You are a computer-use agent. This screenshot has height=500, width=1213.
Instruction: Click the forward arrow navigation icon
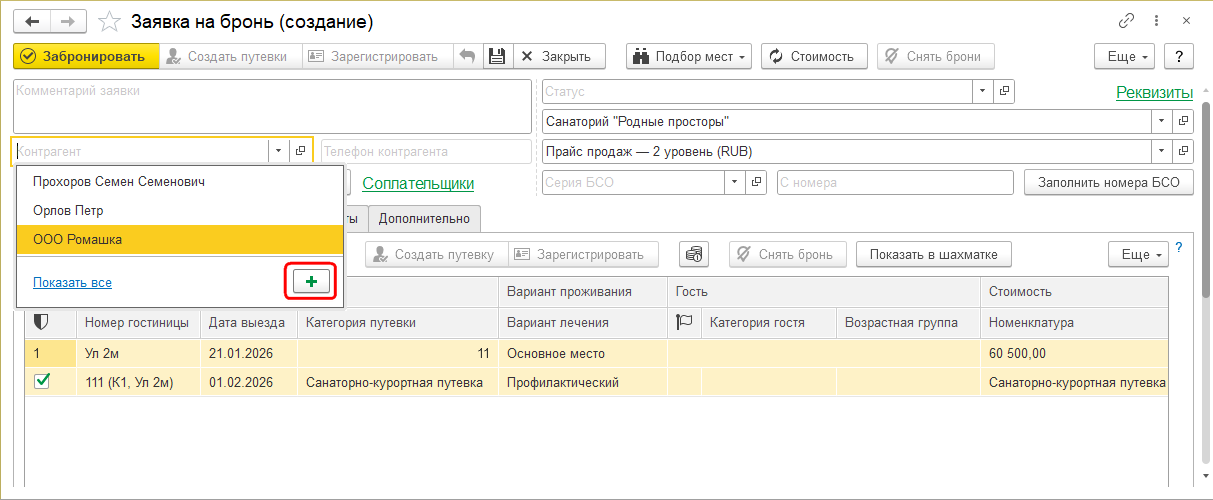pos(68,21)
